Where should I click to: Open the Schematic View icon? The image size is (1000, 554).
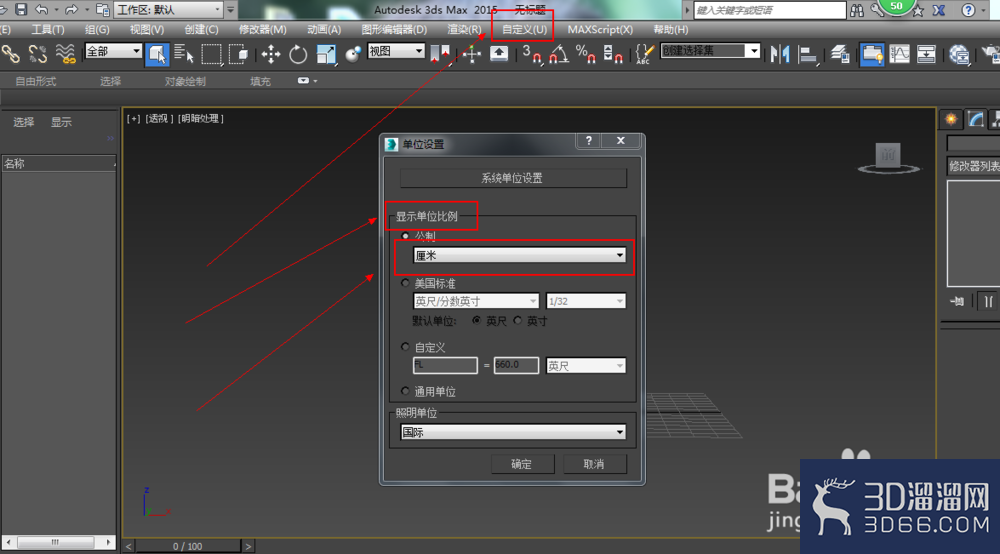(926, 54)
